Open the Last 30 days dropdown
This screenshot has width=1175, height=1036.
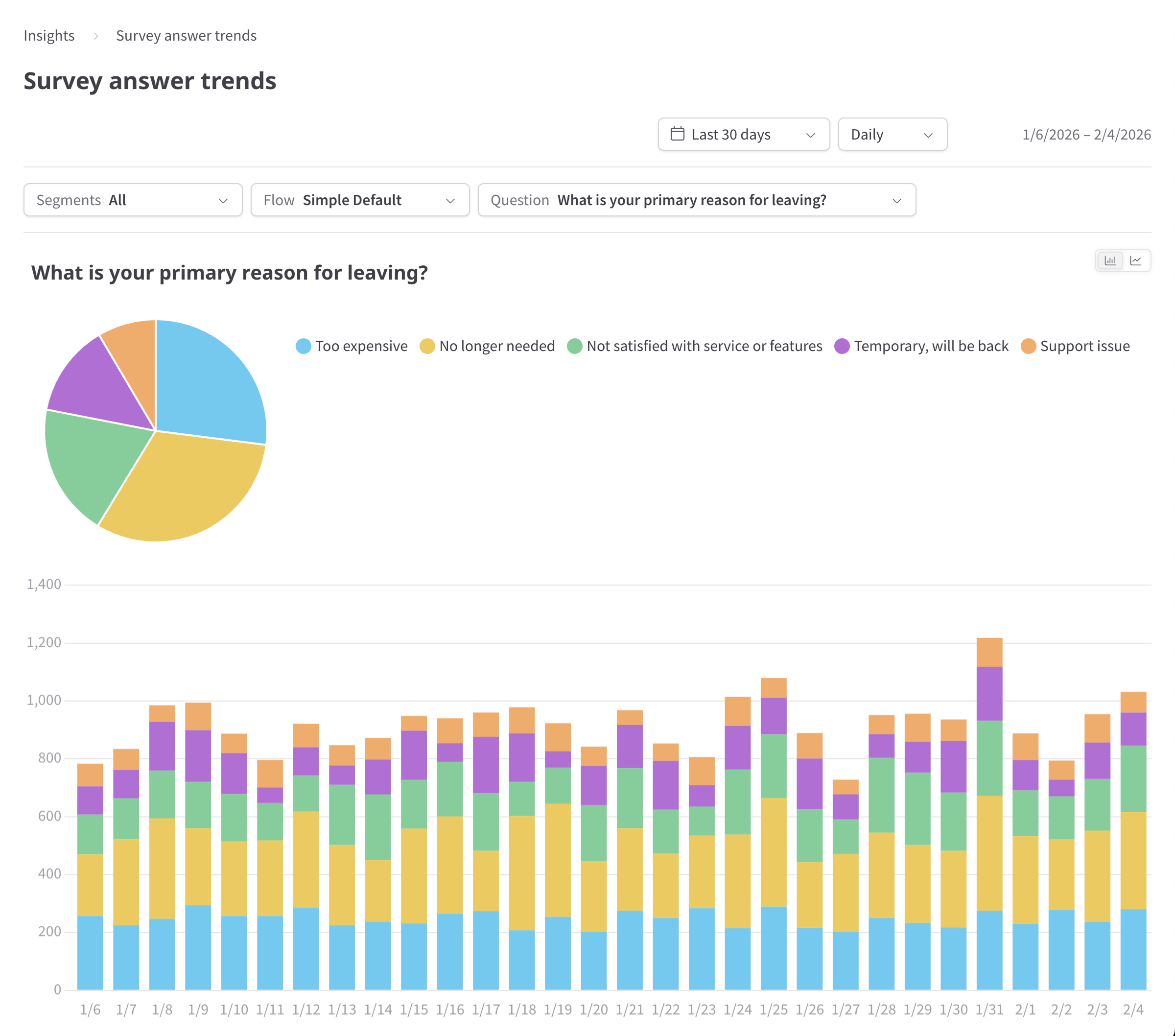click(743, 135)
